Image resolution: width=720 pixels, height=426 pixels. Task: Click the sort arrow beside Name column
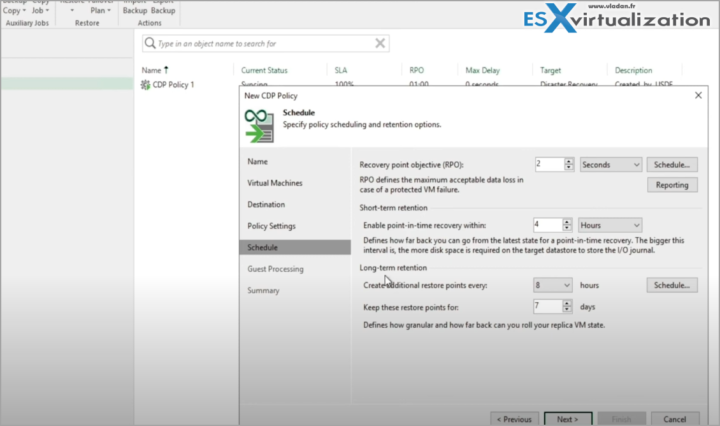pos(166,70)
